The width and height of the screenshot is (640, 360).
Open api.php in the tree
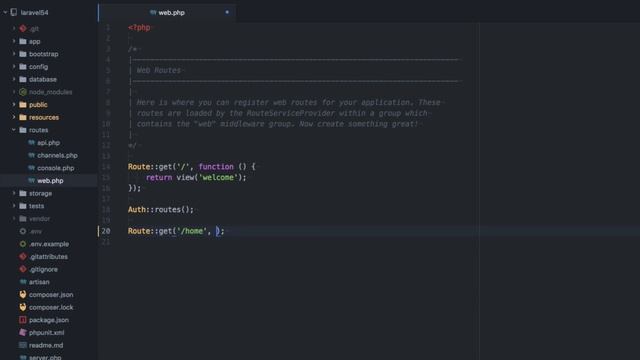[x=49, y=142]
